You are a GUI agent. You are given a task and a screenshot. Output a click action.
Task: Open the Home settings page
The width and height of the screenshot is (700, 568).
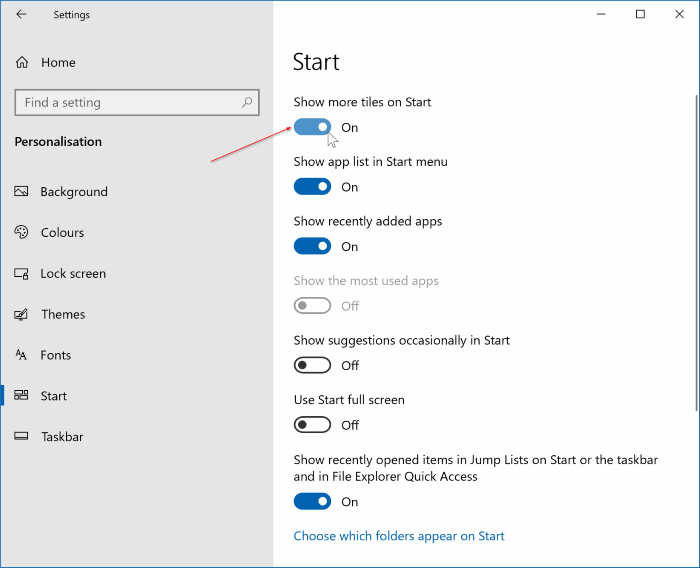(x=58, y=63)
